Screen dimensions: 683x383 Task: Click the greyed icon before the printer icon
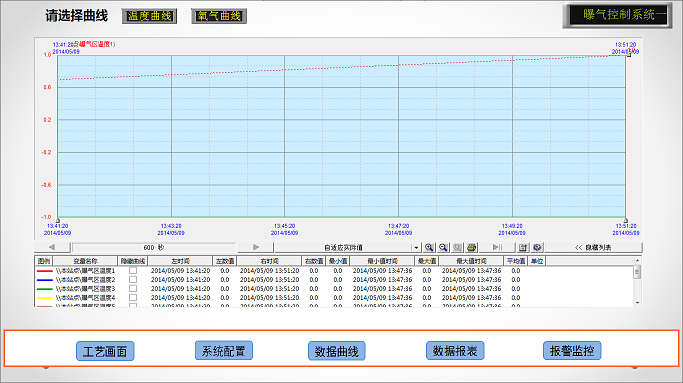pos(457,247)
